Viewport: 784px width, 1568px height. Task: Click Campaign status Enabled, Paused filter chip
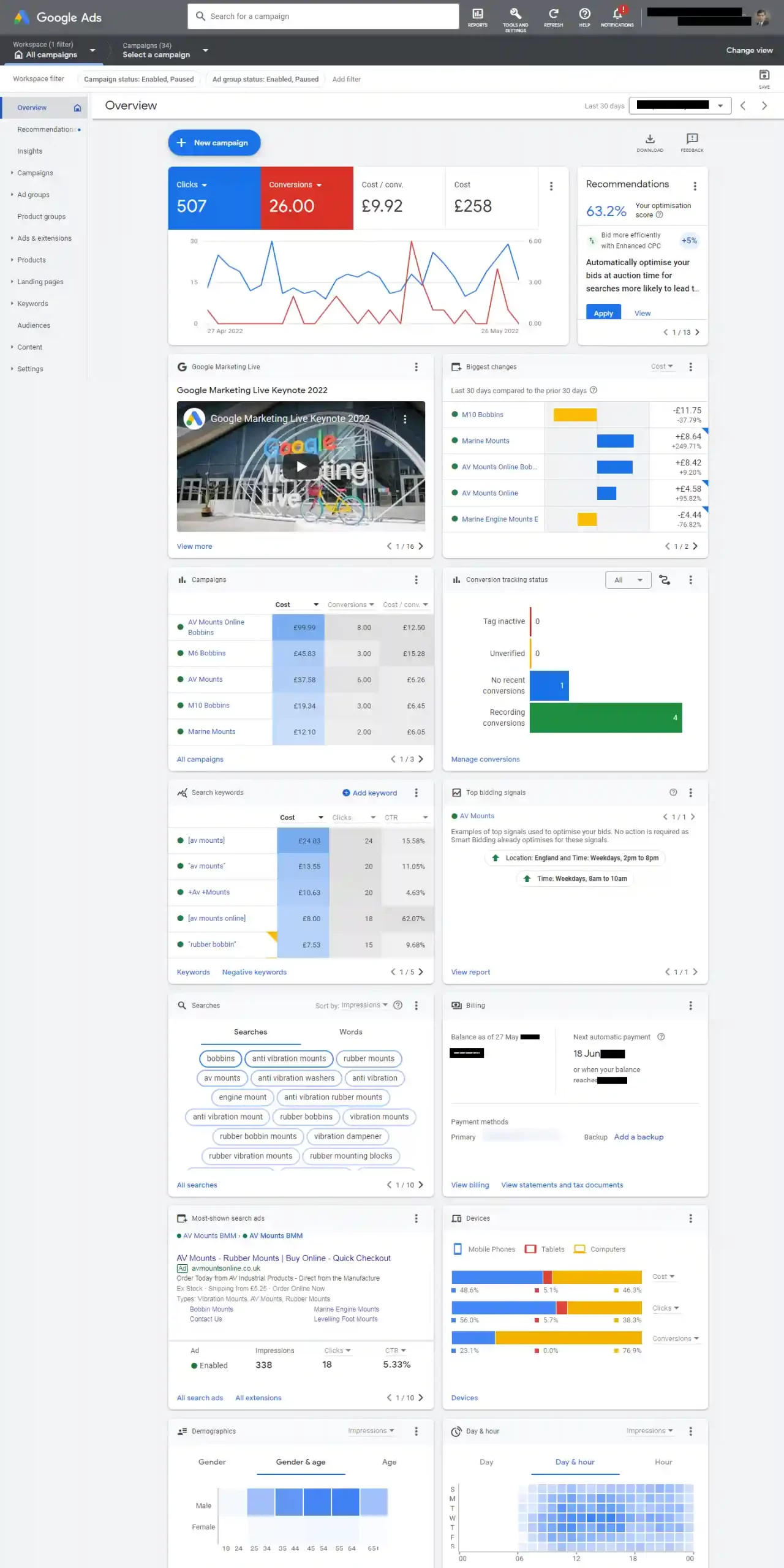138,79
